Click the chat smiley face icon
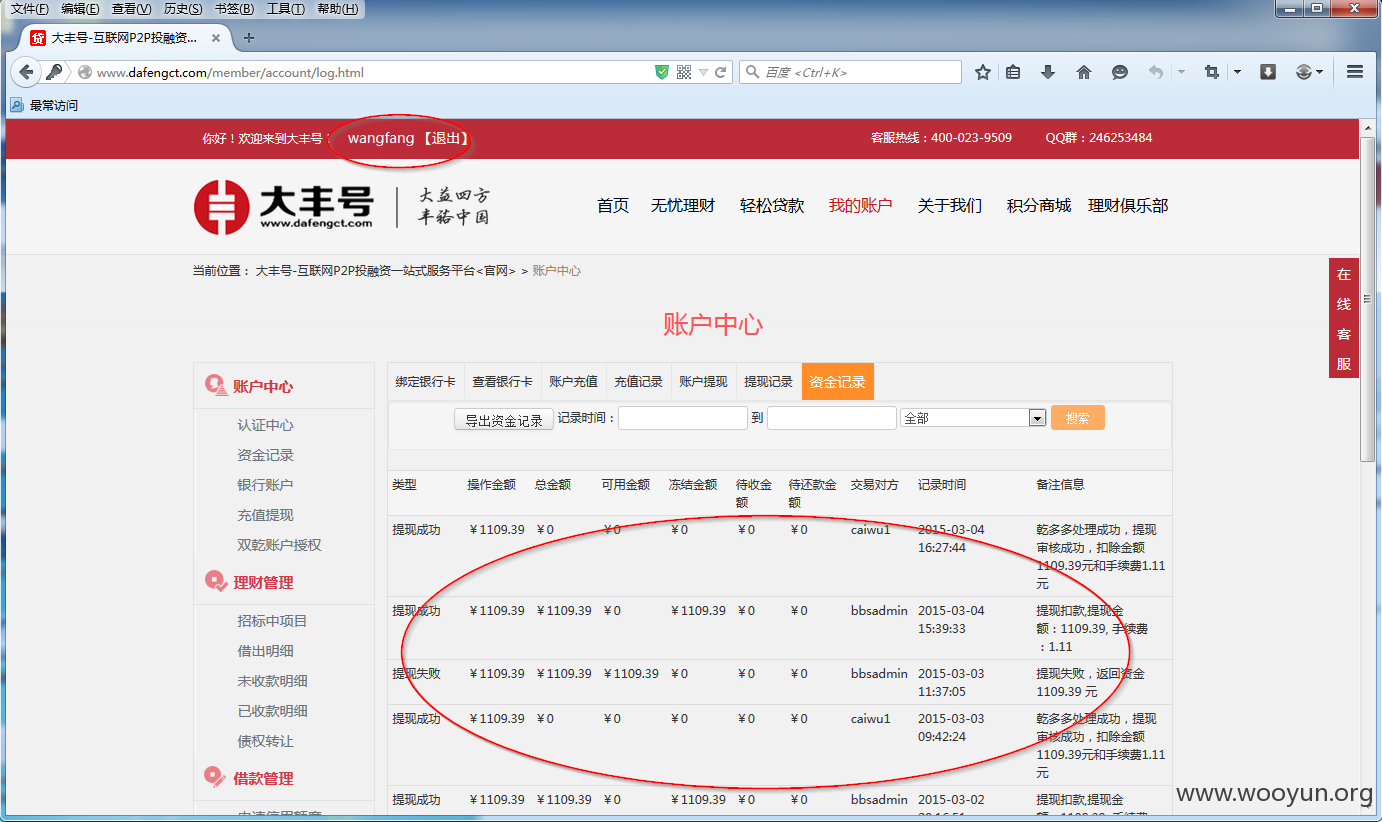This screenshot has height=822, width=1382. click(x=1120, y=72)
